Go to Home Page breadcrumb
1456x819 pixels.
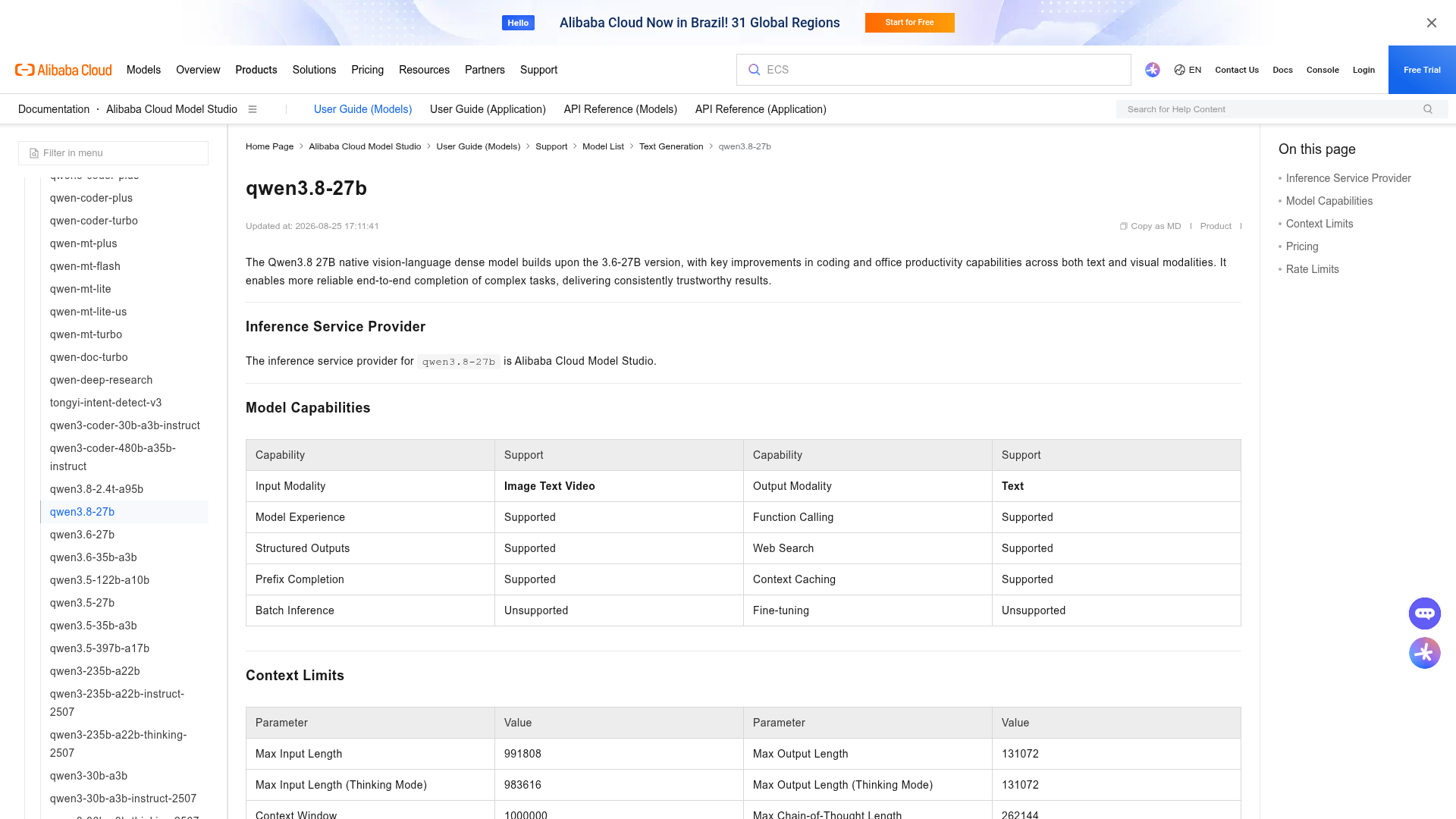click(x=269, y=146)
